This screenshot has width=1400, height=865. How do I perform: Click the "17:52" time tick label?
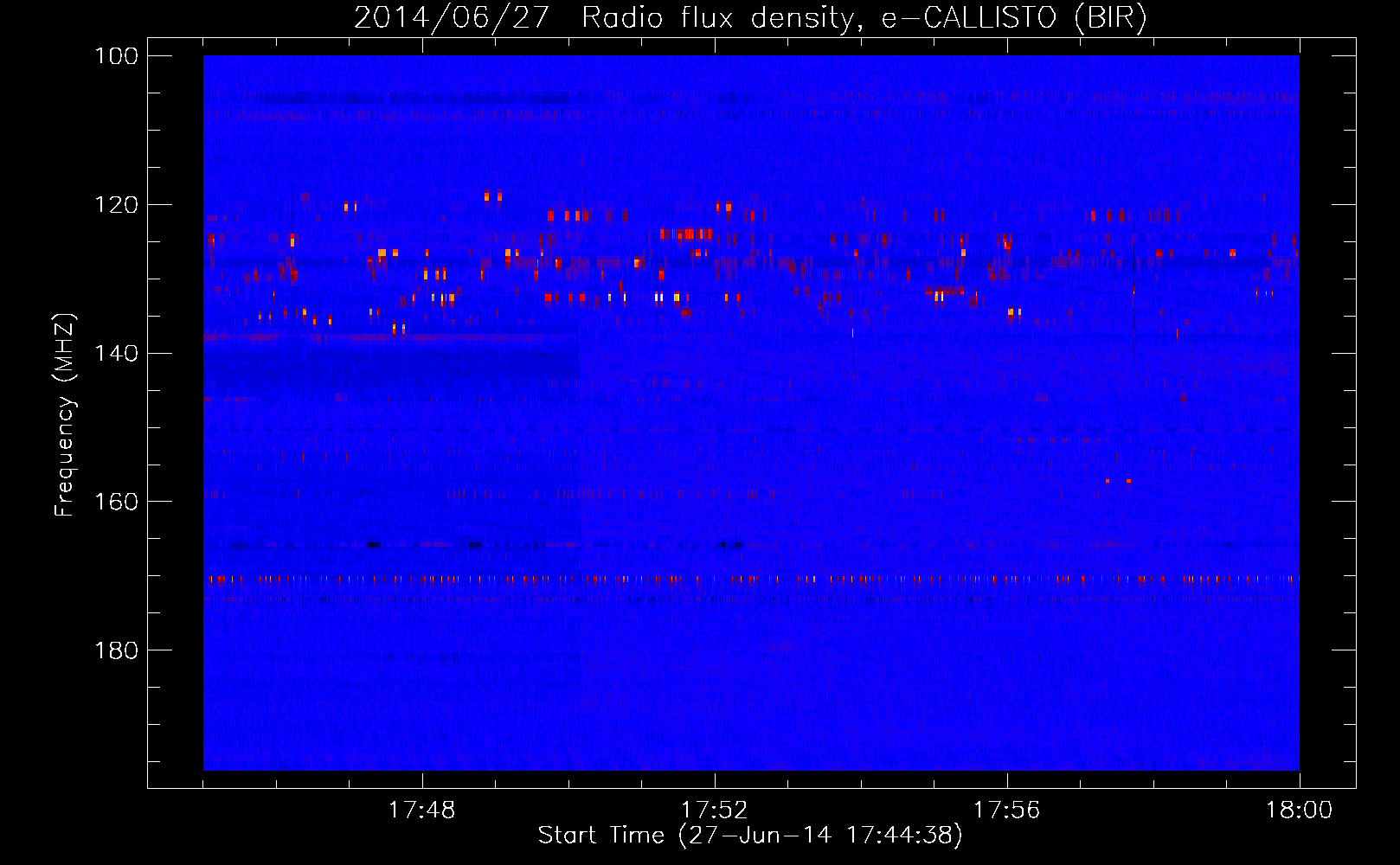(x=715, y=811)
